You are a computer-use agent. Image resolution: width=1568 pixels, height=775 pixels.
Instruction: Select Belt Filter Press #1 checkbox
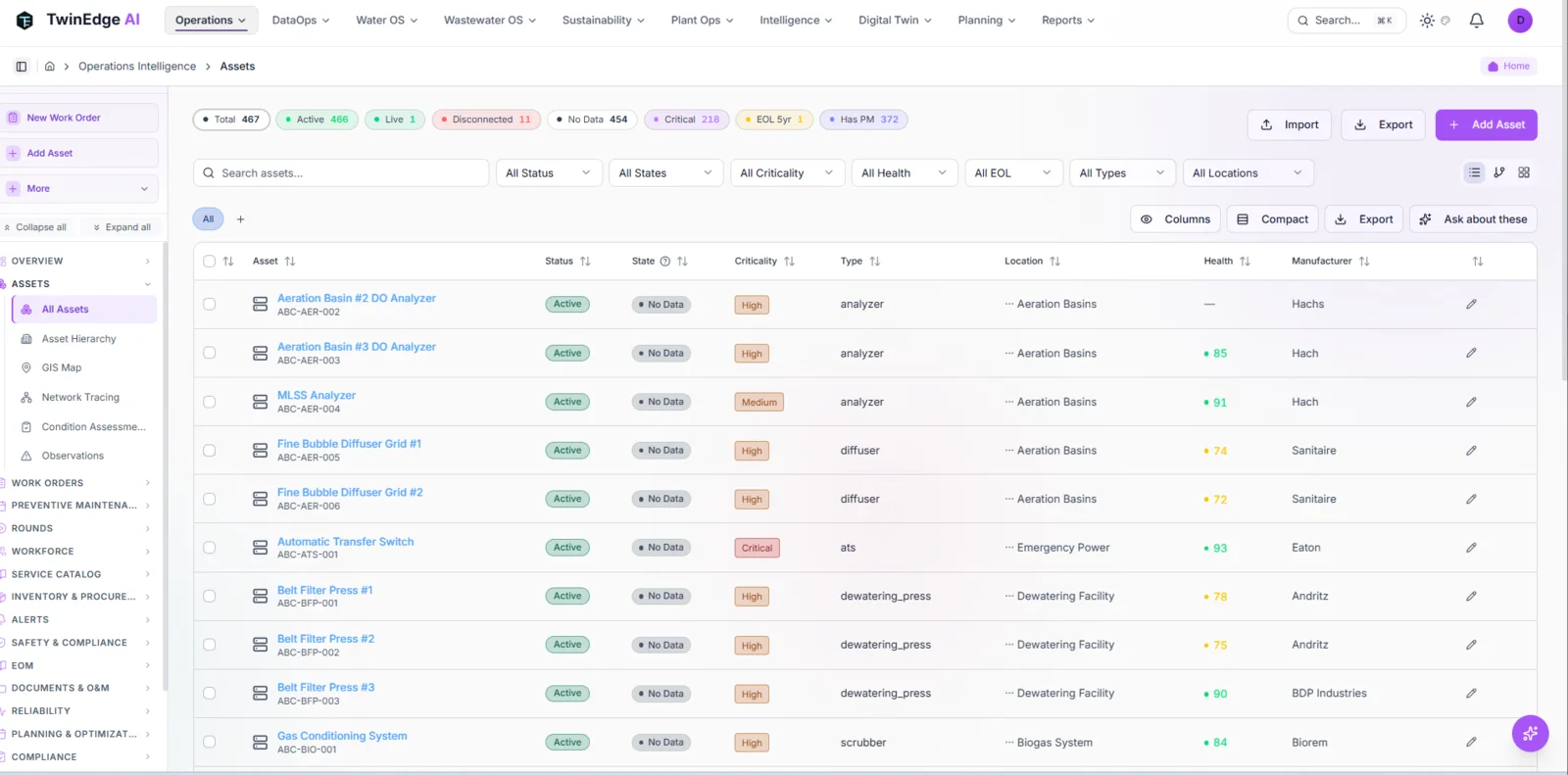[x=209, y=596]
